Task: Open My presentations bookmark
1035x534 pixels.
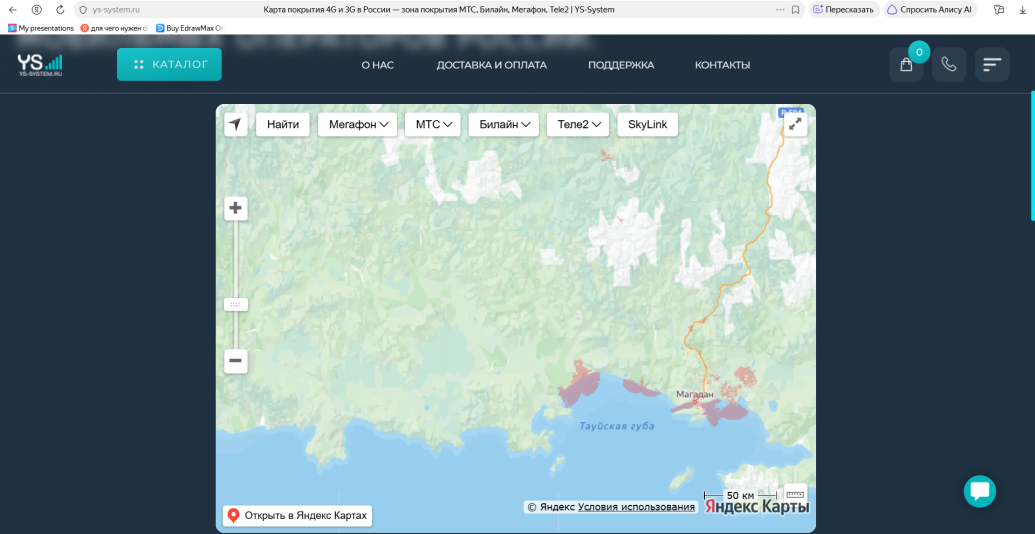Action: [41, 28]
